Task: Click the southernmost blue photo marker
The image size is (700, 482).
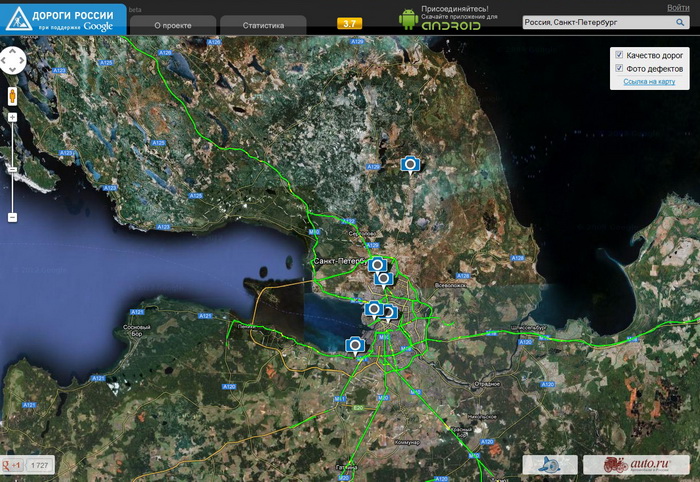Action: [x=354, y=346]
